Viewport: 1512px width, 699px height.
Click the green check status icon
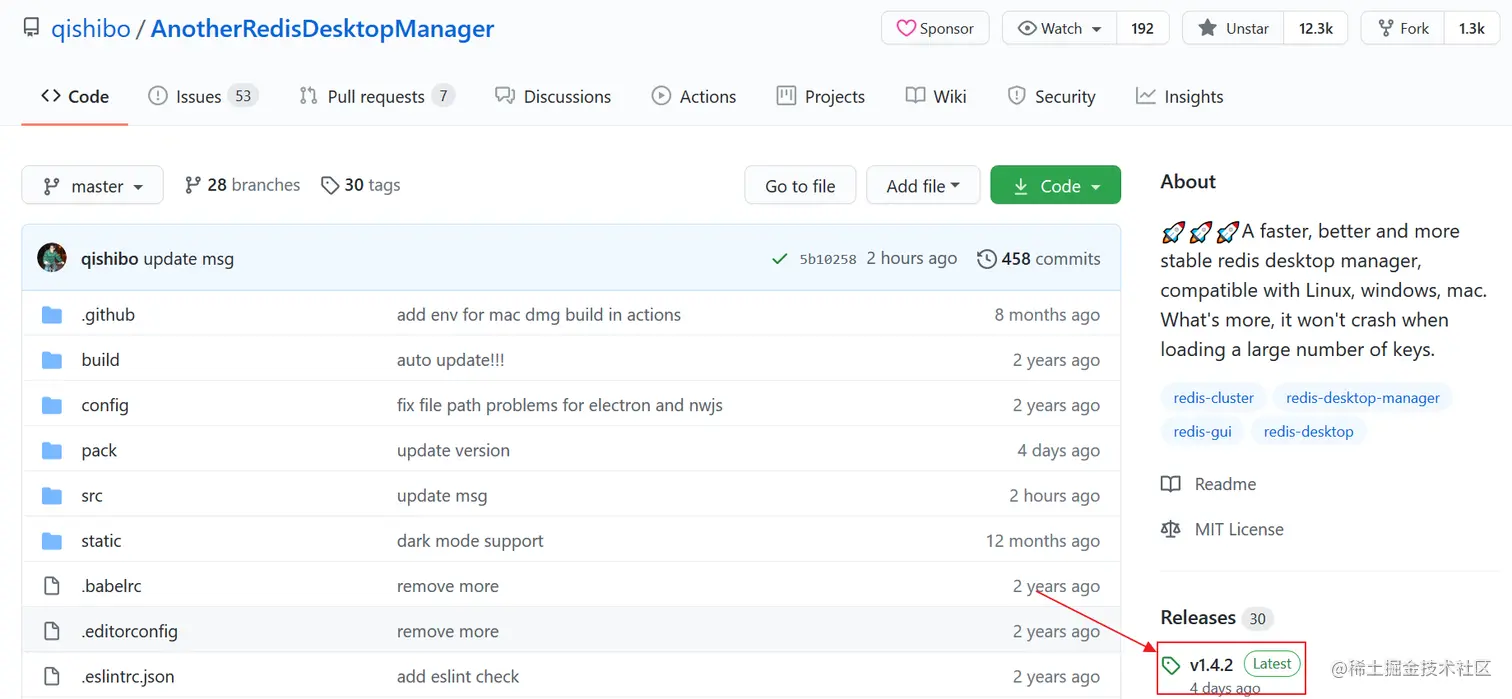click(780, 259)
